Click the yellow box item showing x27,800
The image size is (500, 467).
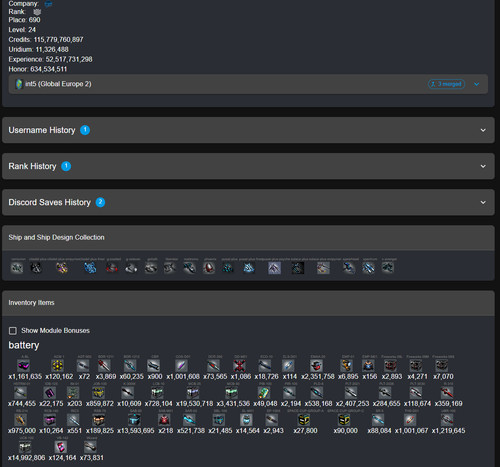pos(304,420)
